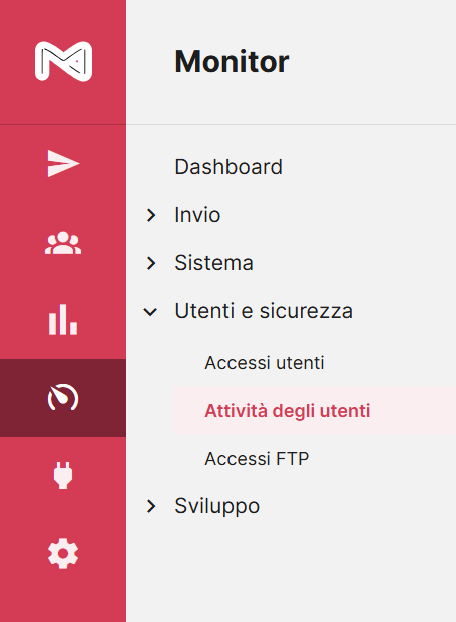Click the Utenti e sicurezza label
Image resolution: width=456 pixels, height=622 pixels.
[x=264, y=311]
